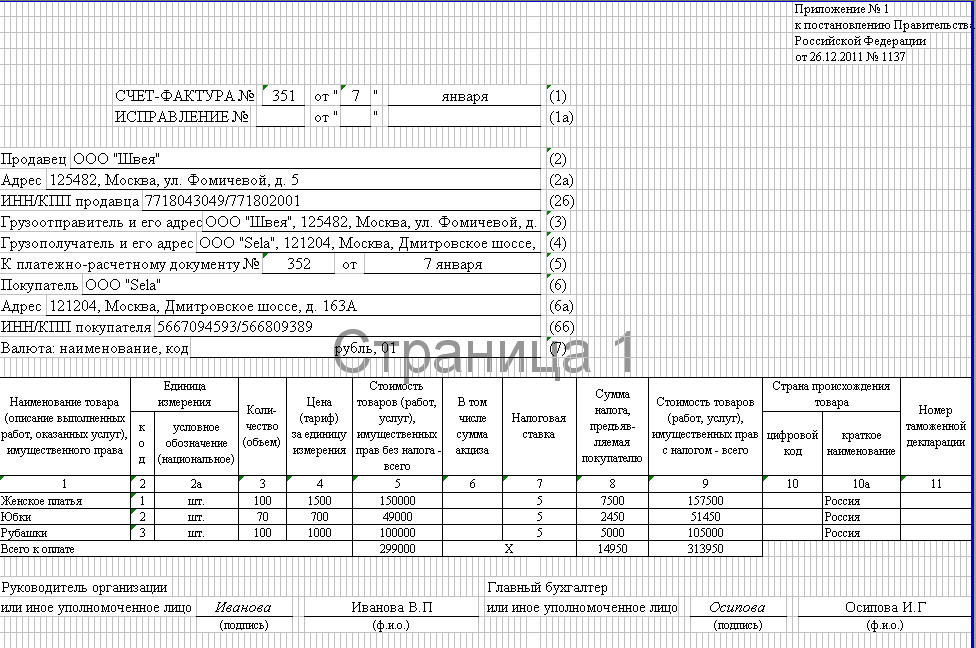Select the "Юбки" product cell
Screen dimensions: 976x648
click(x=65, y=517)
